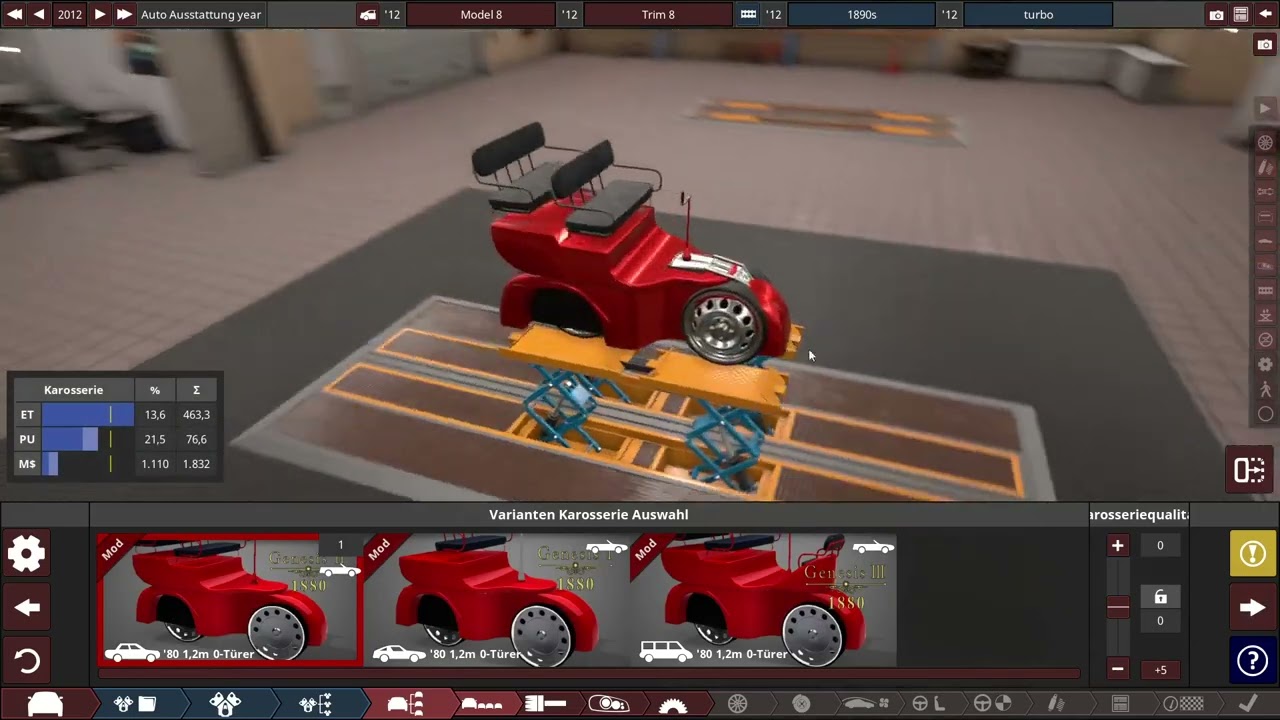Open the 1890s engine family field

point(861,15)
